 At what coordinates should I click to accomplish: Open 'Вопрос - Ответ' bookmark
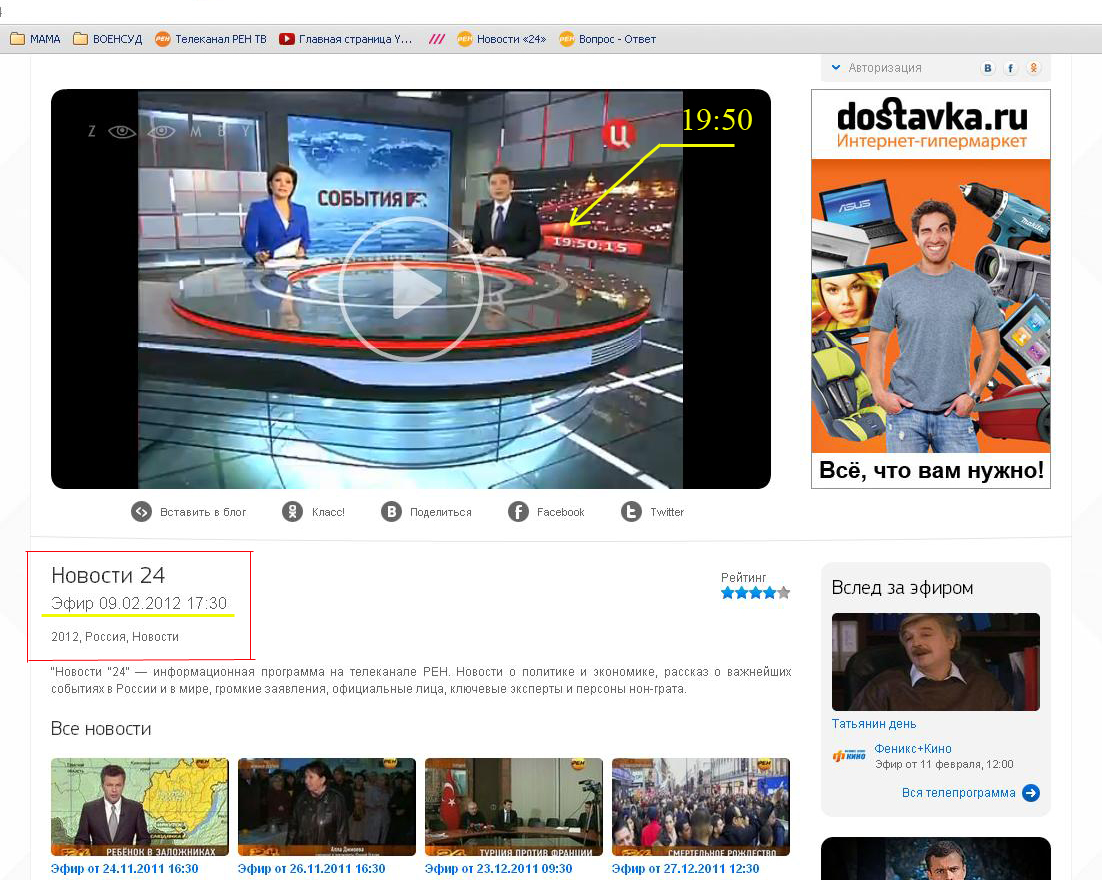pyautogui.click(x=607, y=39)
